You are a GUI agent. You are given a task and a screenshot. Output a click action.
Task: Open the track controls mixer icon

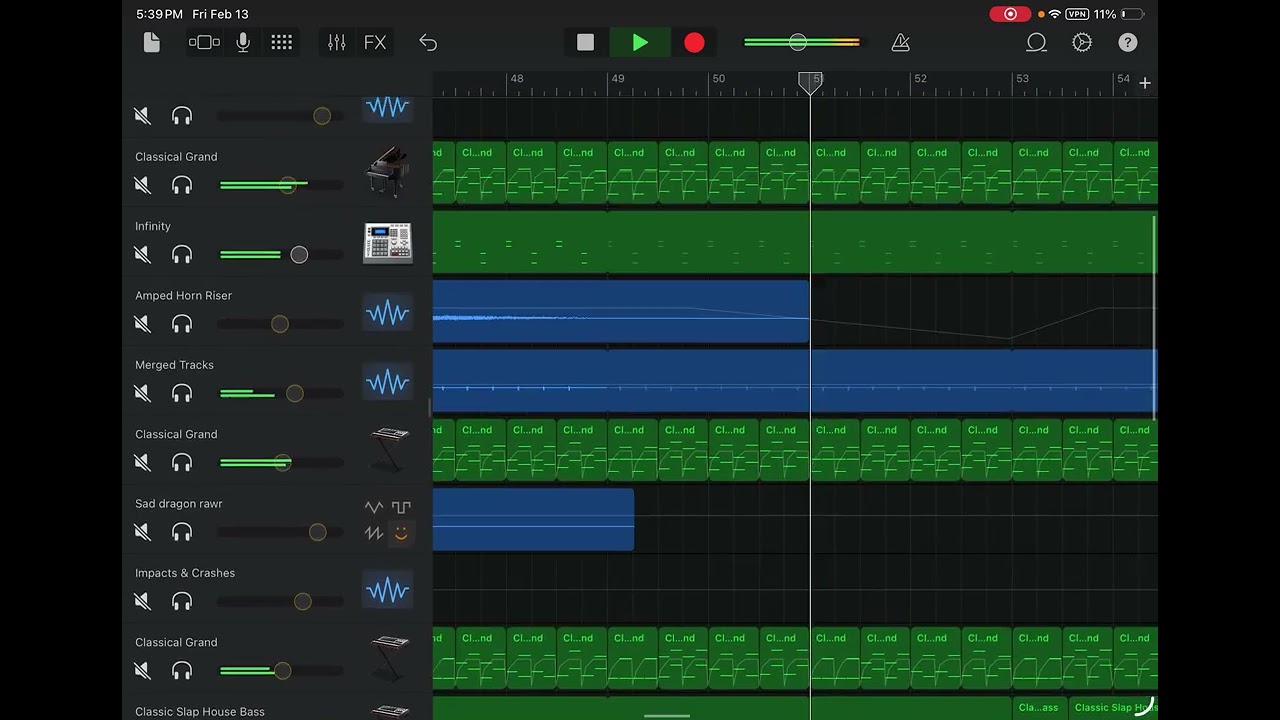point(337,42)
